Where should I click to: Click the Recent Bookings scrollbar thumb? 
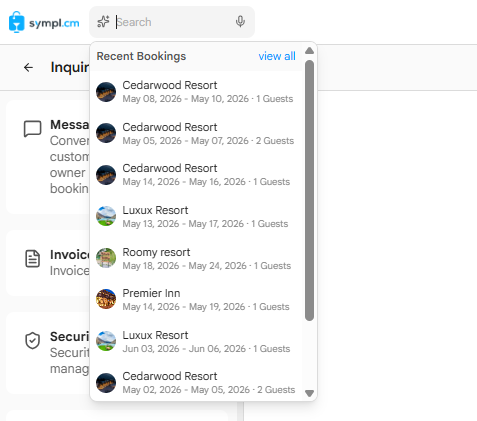click(309, 190)
